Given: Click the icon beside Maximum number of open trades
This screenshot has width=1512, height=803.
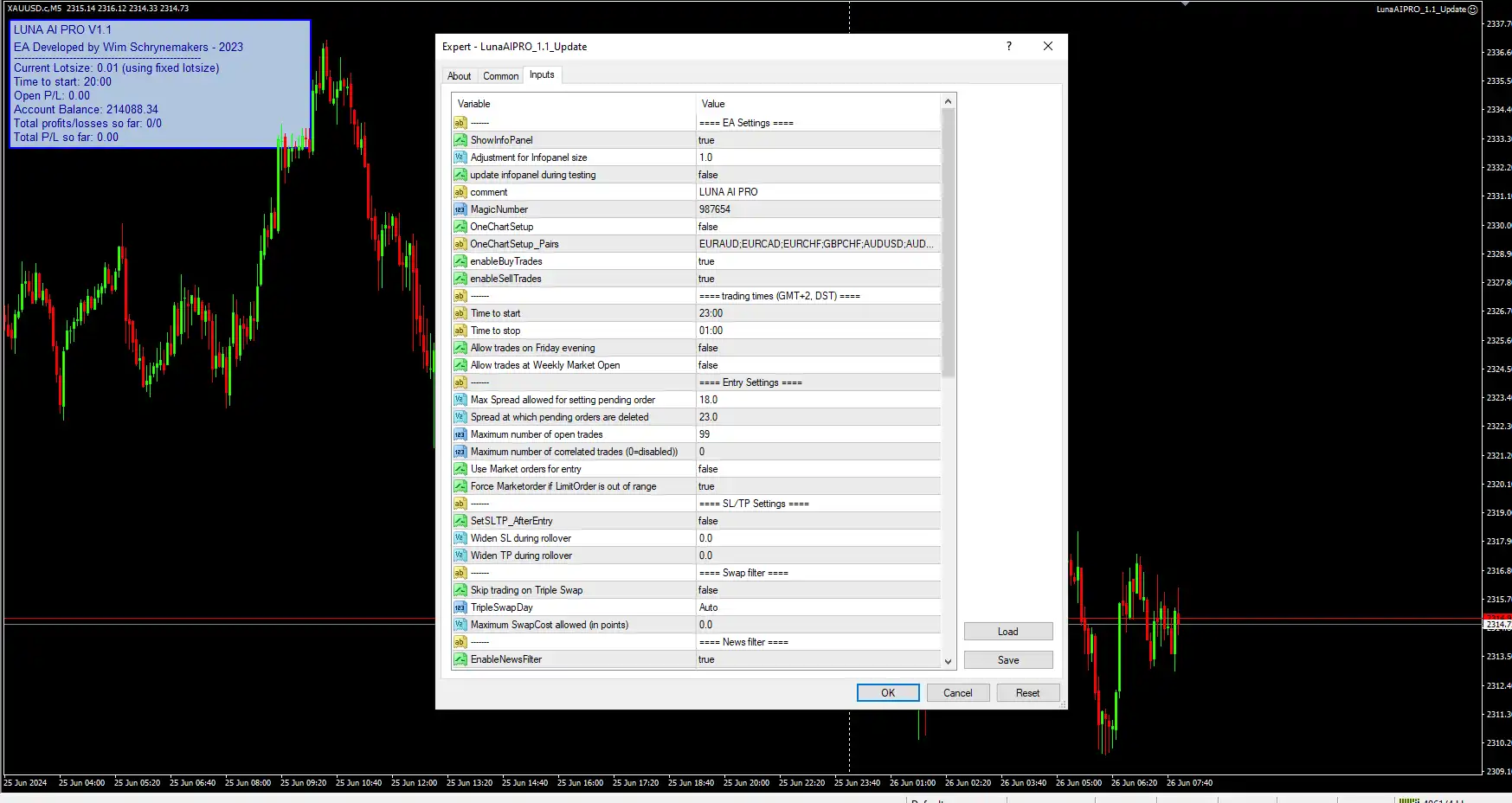Looking at the screenshot, I should point(460,434).
